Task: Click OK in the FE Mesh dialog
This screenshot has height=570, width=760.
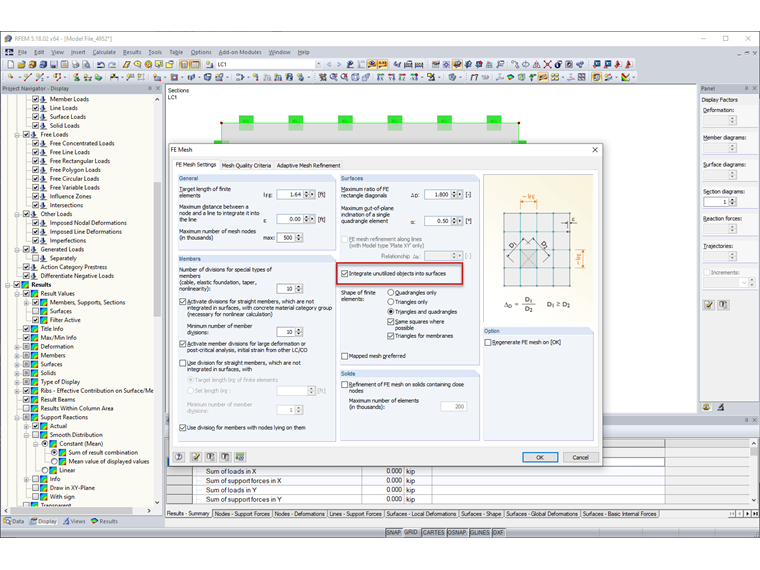Action: coord(540,458)
